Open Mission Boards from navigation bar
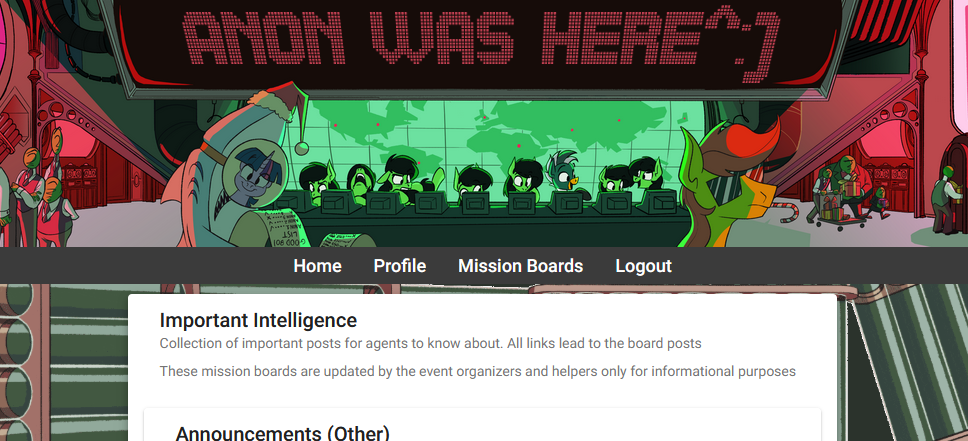The image size is (968, 441). (520, 266)
